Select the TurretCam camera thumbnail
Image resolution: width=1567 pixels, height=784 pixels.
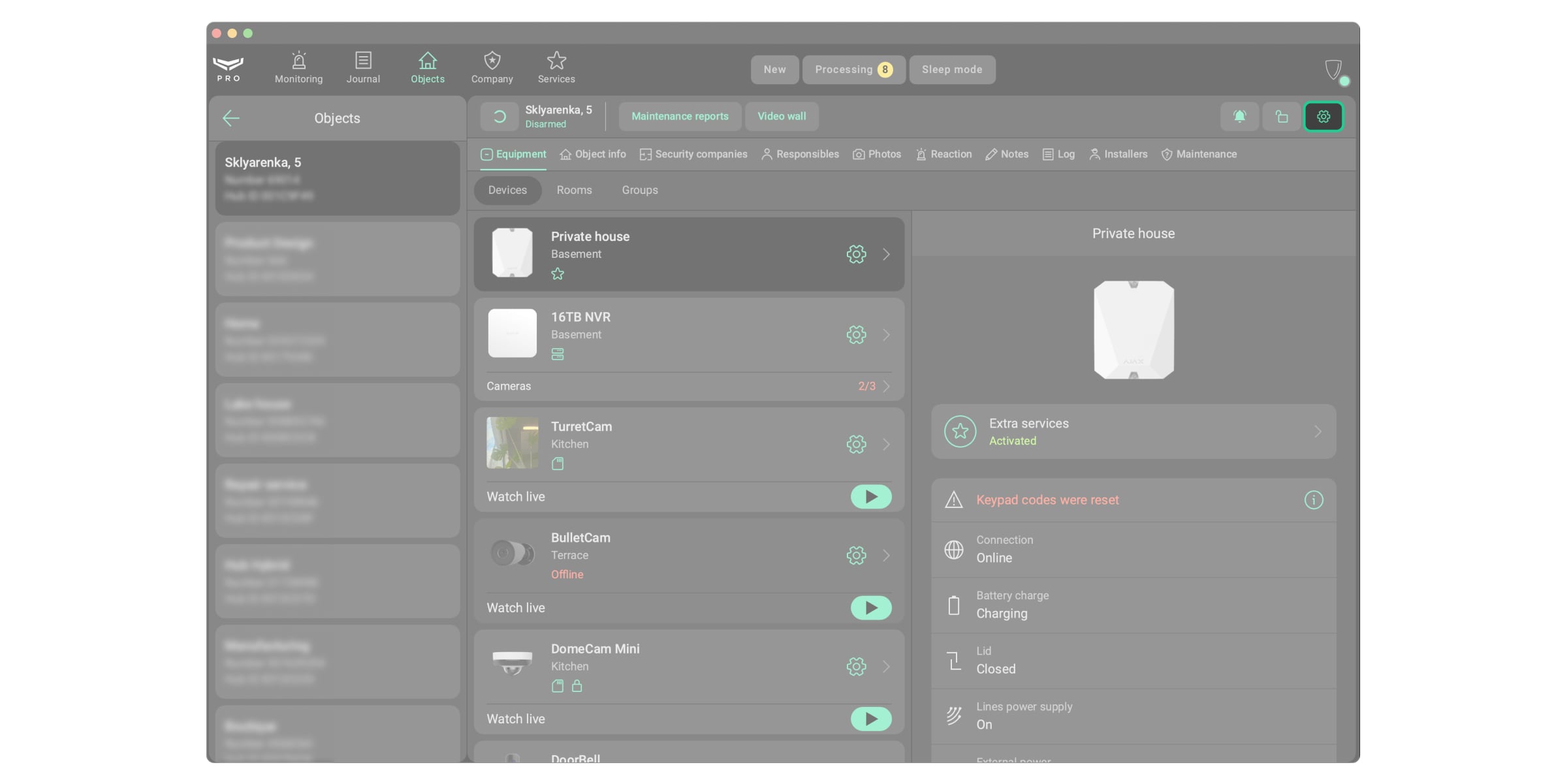pos(513,443)
